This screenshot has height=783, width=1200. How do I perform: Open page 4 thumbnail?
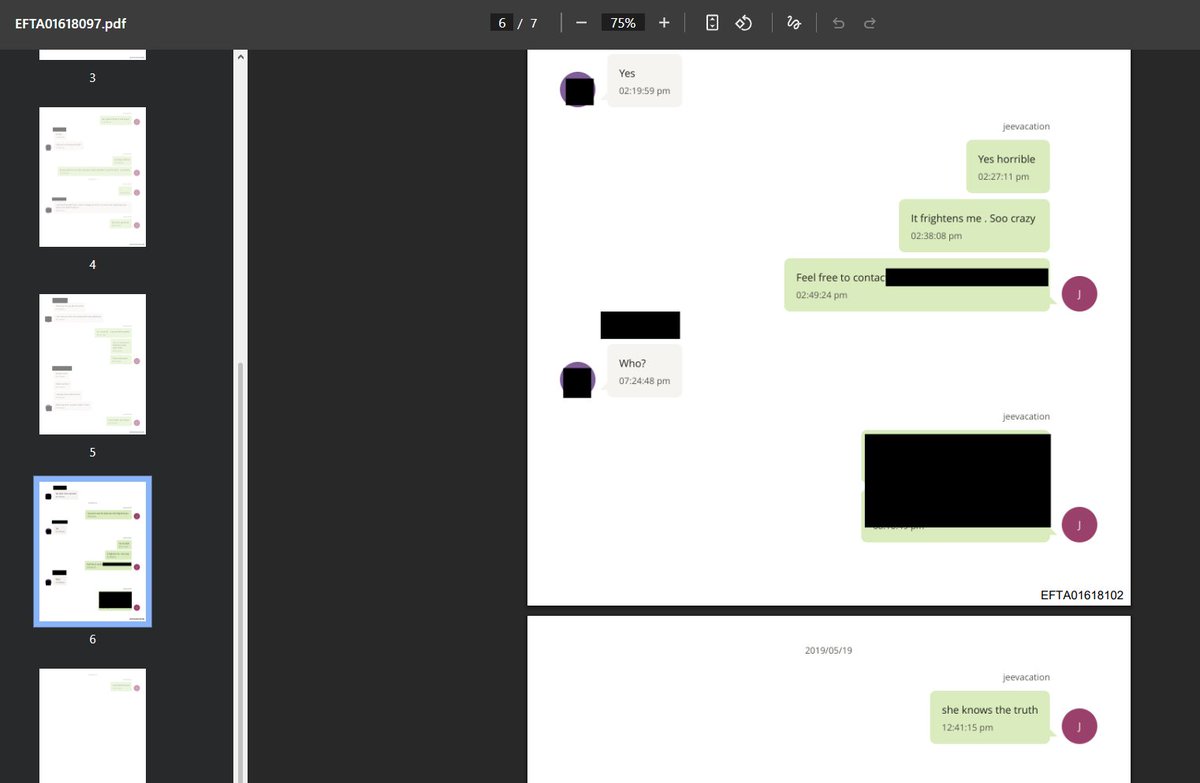coord(93,177)
